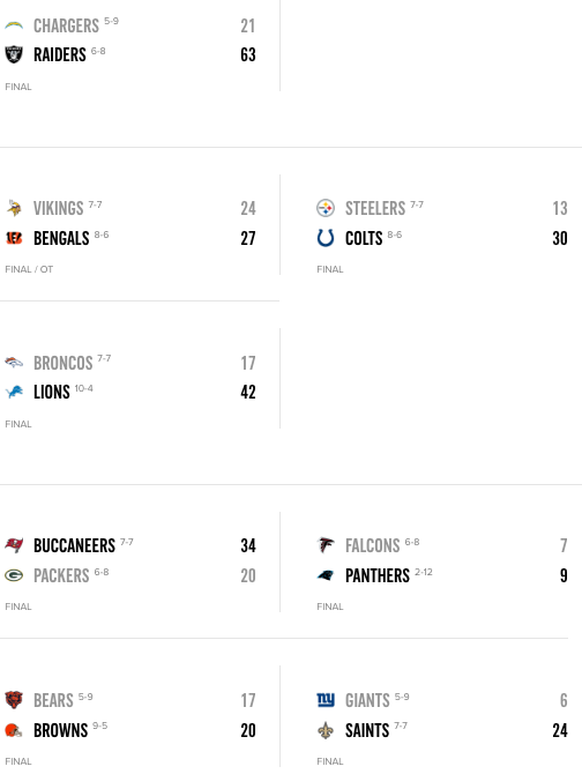The height and width of the screenshot is (774, 582).
Task: Click the Colts score of 30
Action: click(x=560, y=238)
